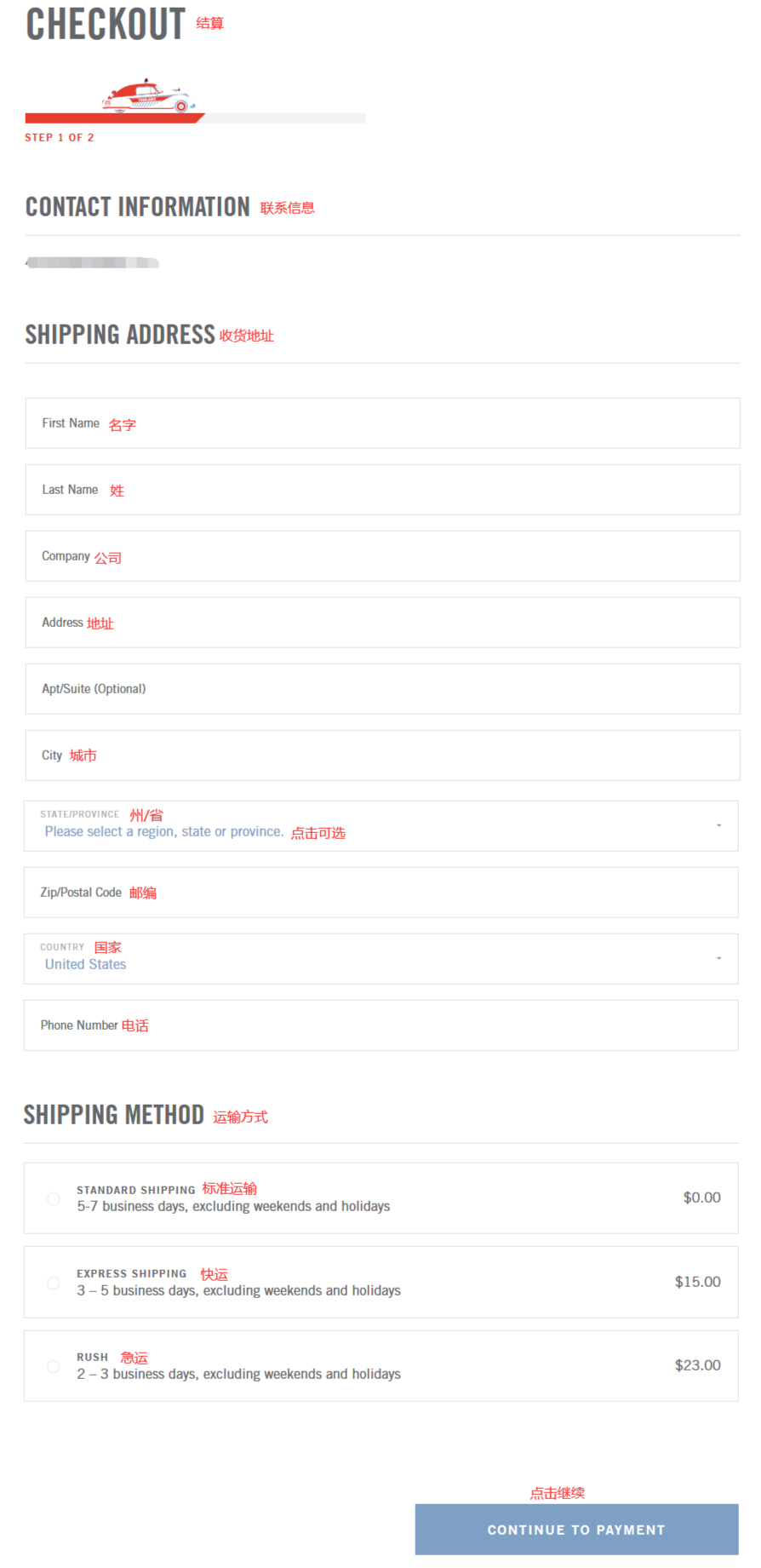Click the State/Province dropdown arrow
Viewport: 761px width, 1568px height.
pyautogui.click(x=718, y=825)
